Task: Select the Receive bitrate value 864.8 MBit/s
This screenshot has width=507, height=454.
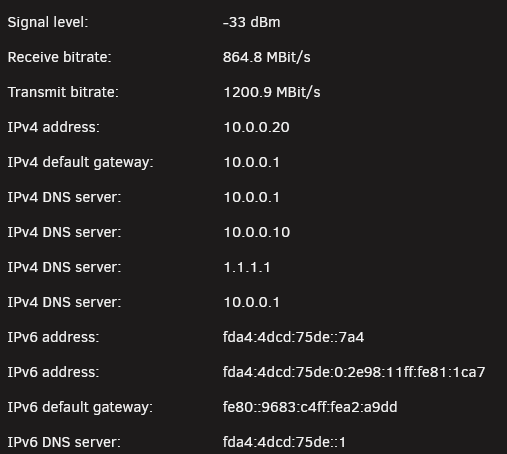Action: pyautogui.click(x=267, y=57)
